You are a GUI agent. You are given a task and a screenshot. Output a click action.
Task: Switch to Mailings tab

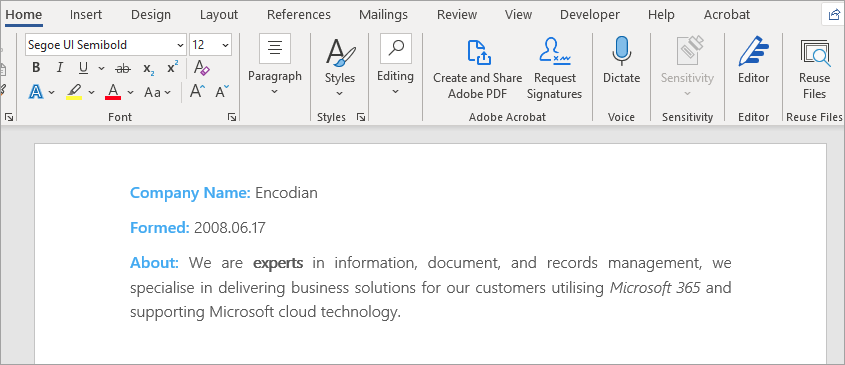[x=384, y=15]
